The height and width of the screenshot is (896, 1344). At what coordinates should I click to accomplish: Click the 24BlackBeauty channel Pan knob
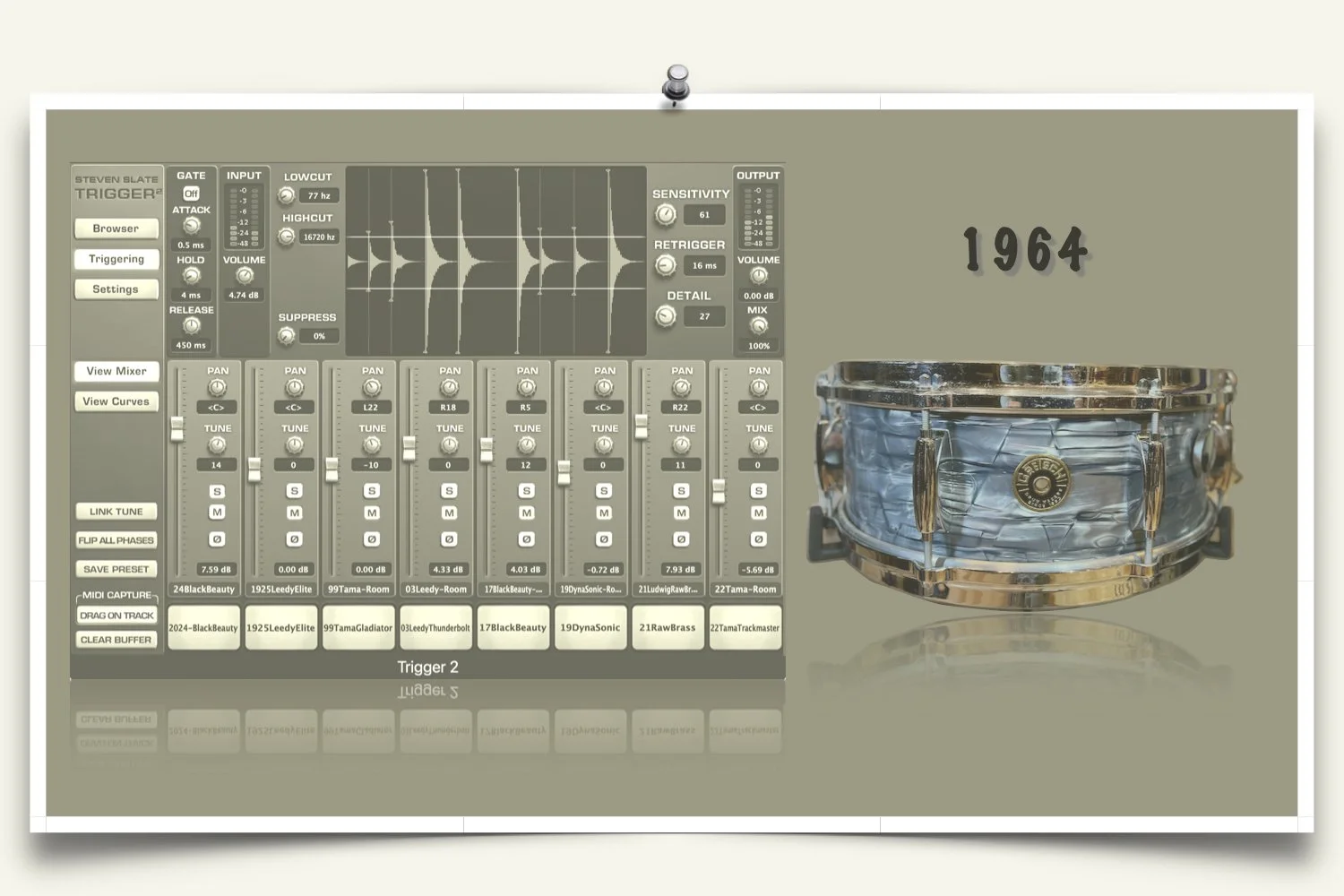[217, 388]
